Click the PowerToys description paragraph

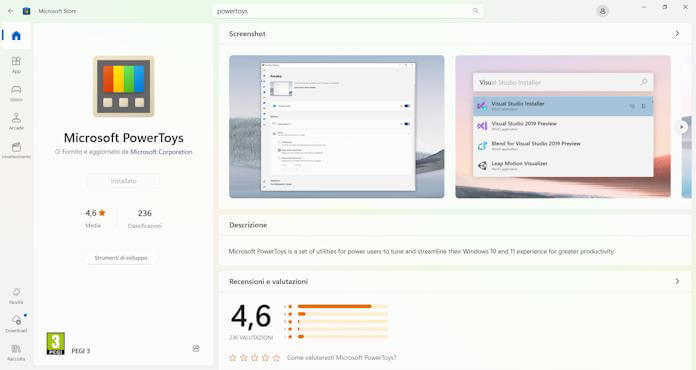click(422, 251)
